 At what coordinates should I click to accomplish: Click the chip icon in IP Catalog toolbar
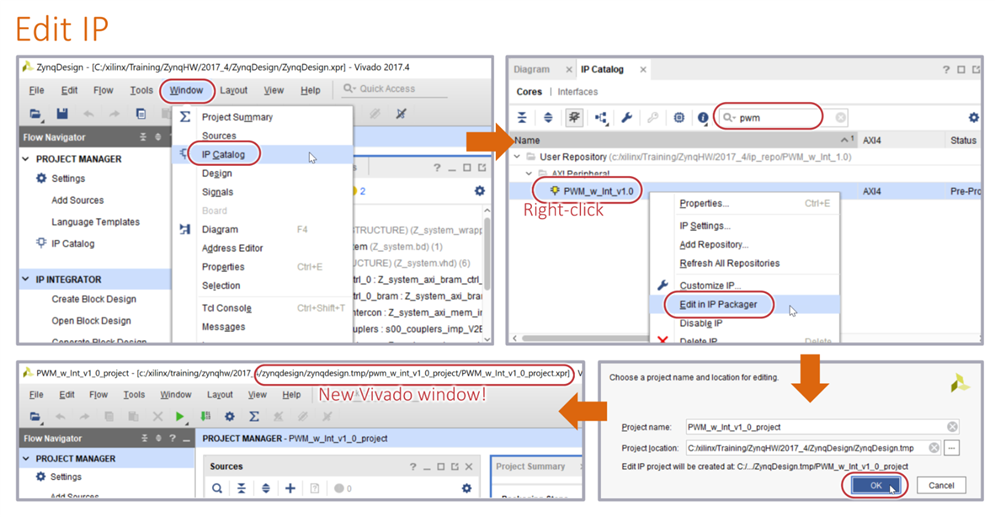coord(679,117)
